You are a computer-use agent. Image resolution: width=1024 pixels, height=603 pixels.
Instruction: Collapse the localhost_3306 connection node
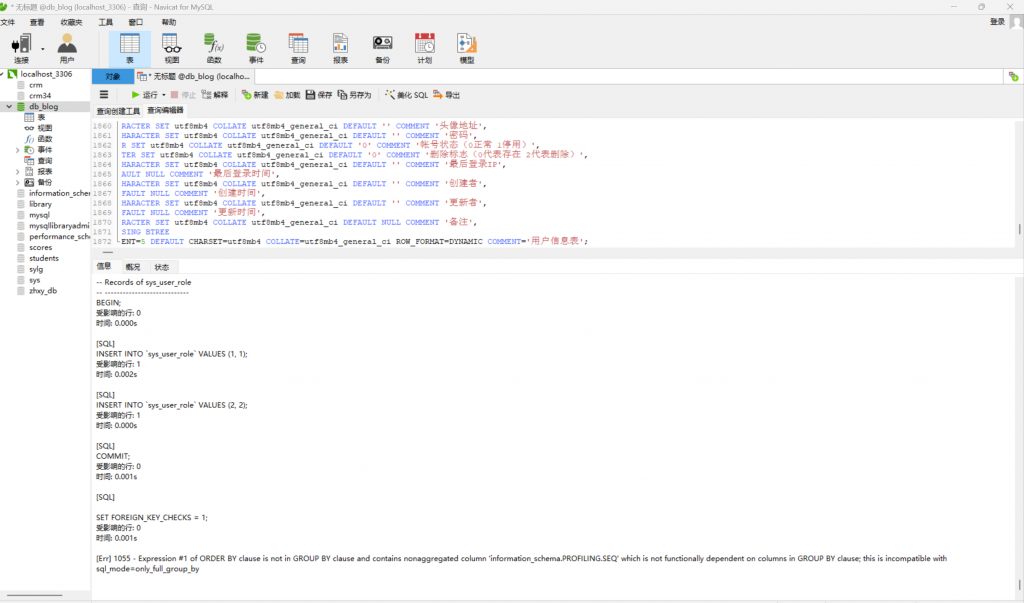click(3, 74)
